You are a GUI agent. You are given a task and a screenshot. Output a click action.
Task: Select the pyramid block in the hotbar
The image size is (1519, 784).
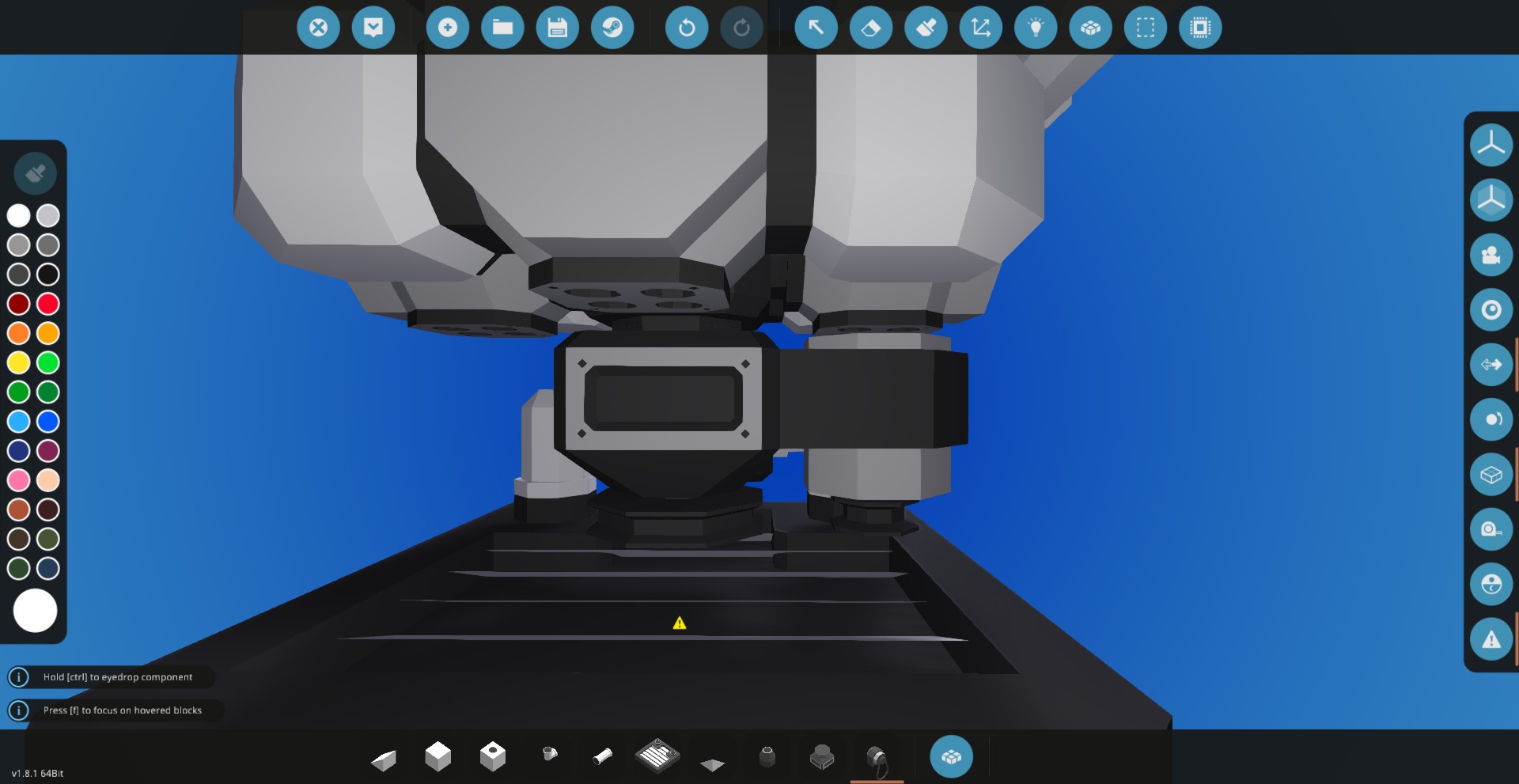tap(712, 764)
